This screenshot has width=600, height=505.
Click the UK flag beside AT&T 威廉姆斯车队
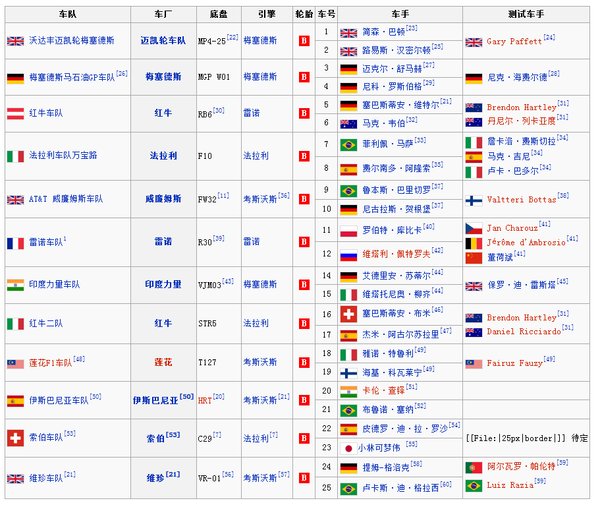(x=15, y=200)
